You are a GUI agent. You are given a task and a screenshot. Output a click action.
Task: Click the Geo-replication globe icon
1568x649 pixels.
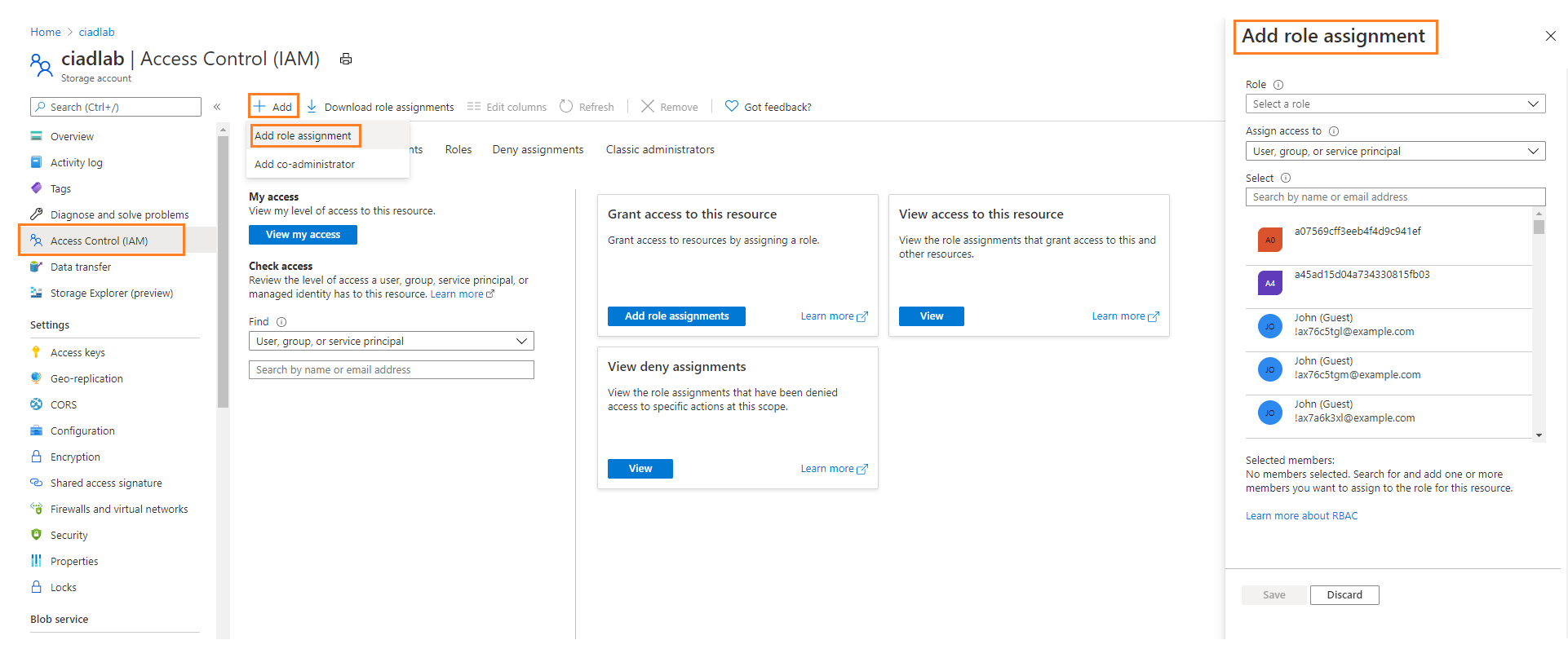pos(36,378)
